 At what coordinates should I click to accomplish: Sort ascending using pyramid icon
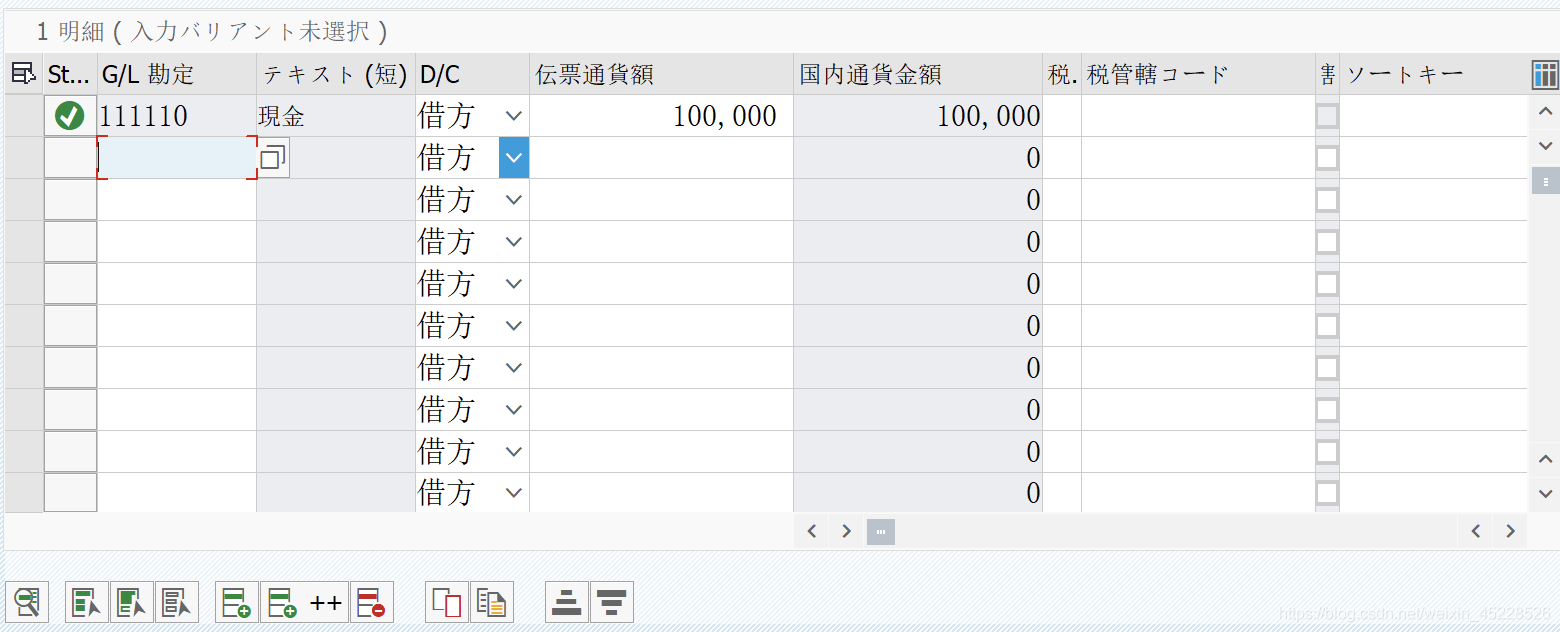click(x=567, y=602)
